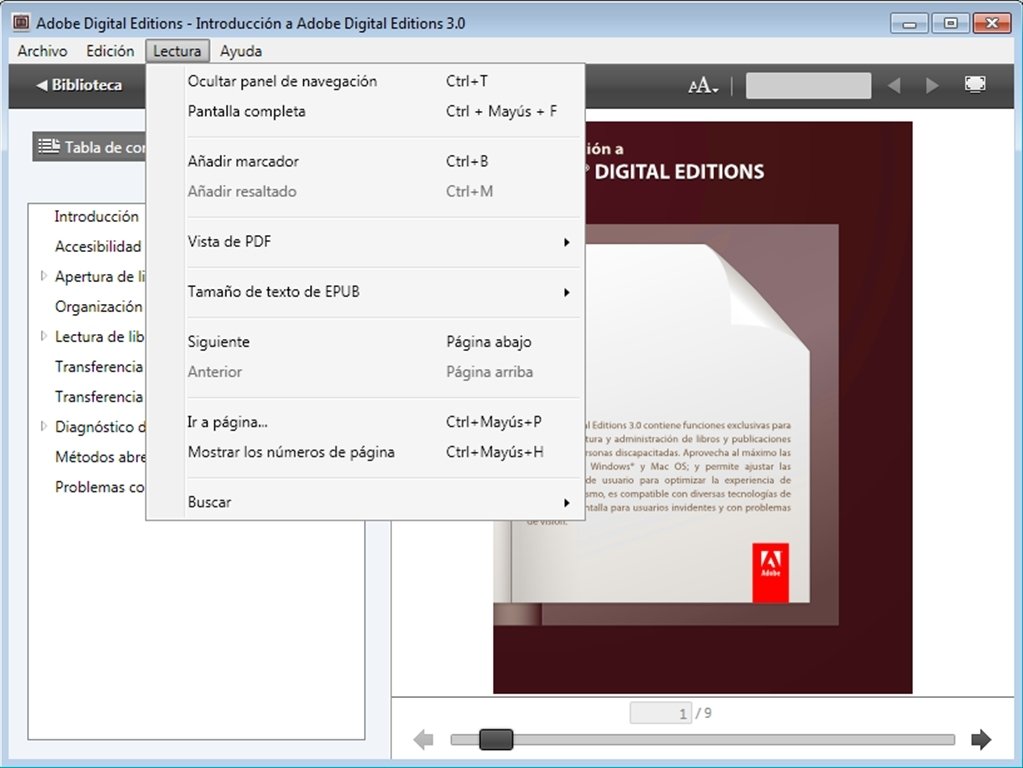1023x768 pixels.
Task: Open the Tabla de contenido panel button
Action: pos(89,147)
